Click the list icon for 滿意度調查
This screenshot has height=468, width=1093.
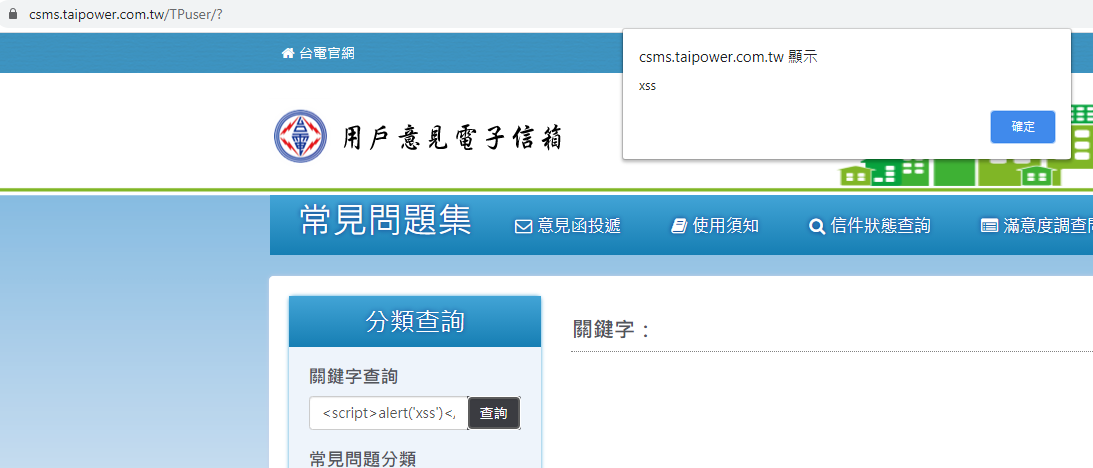pos(989,226)
